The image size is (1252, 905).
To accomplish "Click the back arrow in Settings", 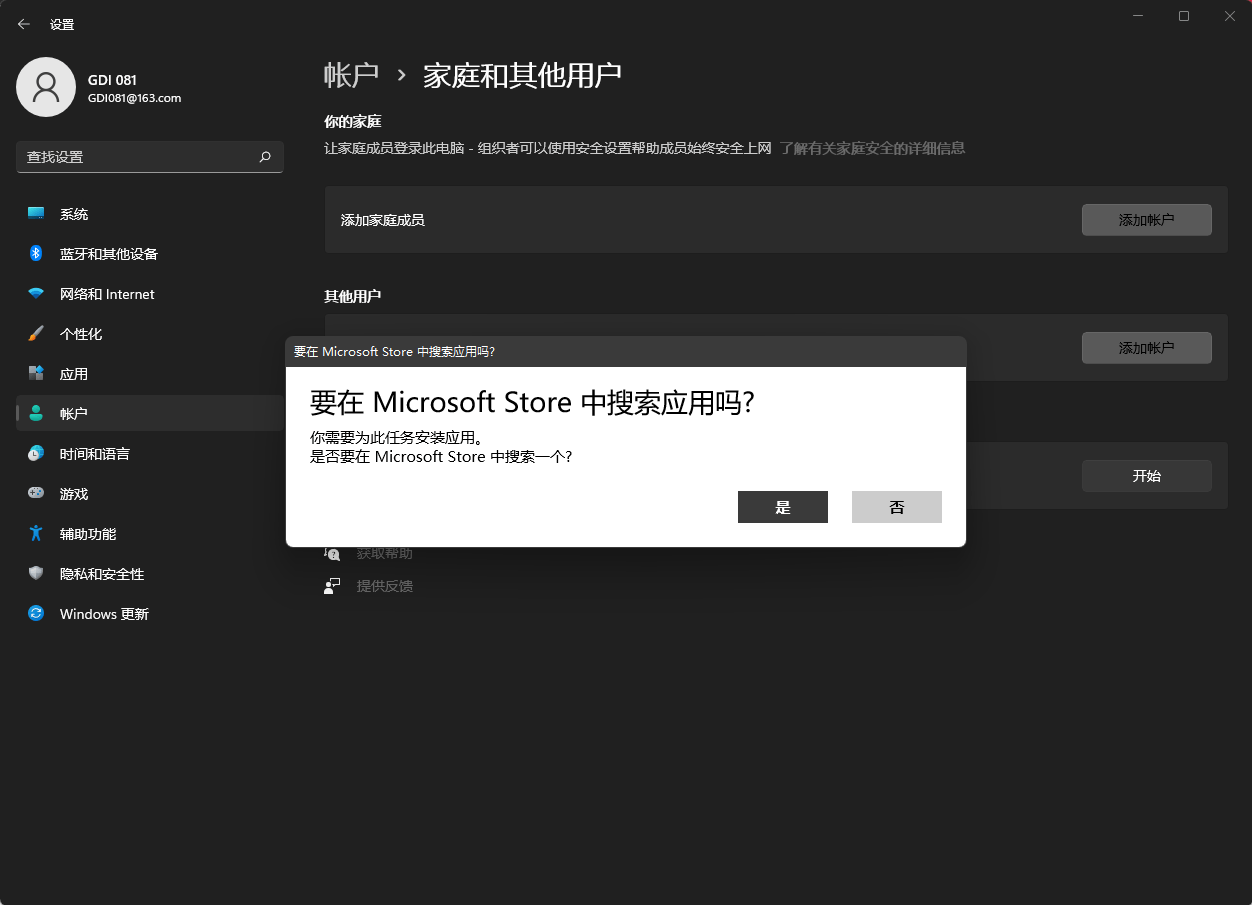I will [x=24, y=24].
